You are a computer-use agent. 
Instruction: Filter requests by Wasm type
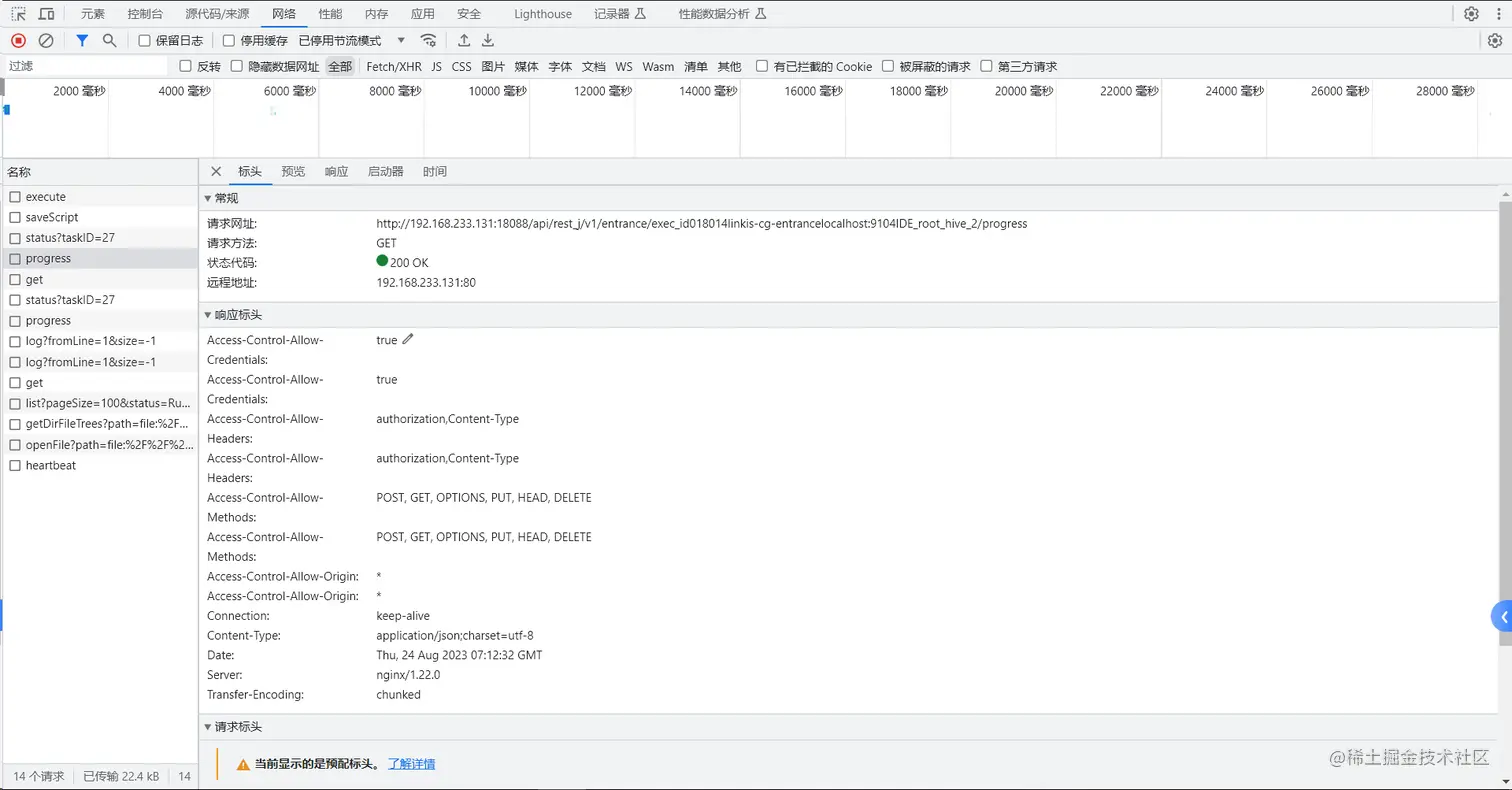click(x=658, y=66)
